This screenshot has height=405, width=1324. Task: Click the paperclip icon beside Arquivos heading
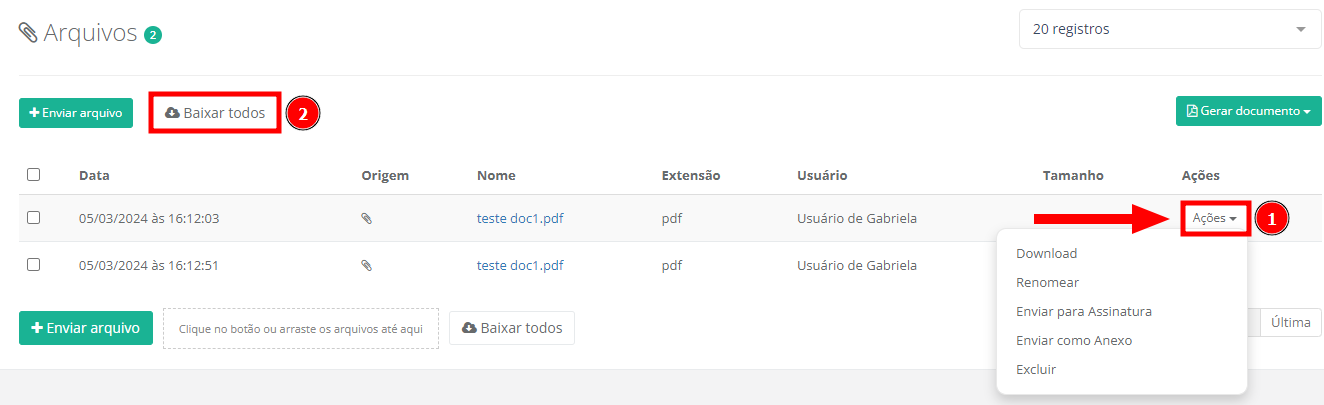(x=28, y=33)
